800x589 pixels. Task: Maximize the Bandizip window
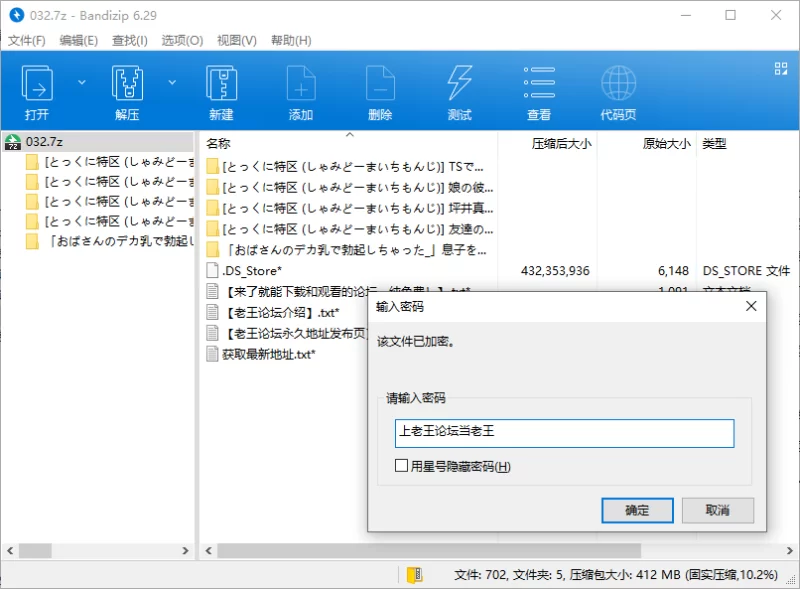click(x=731, y=15)
